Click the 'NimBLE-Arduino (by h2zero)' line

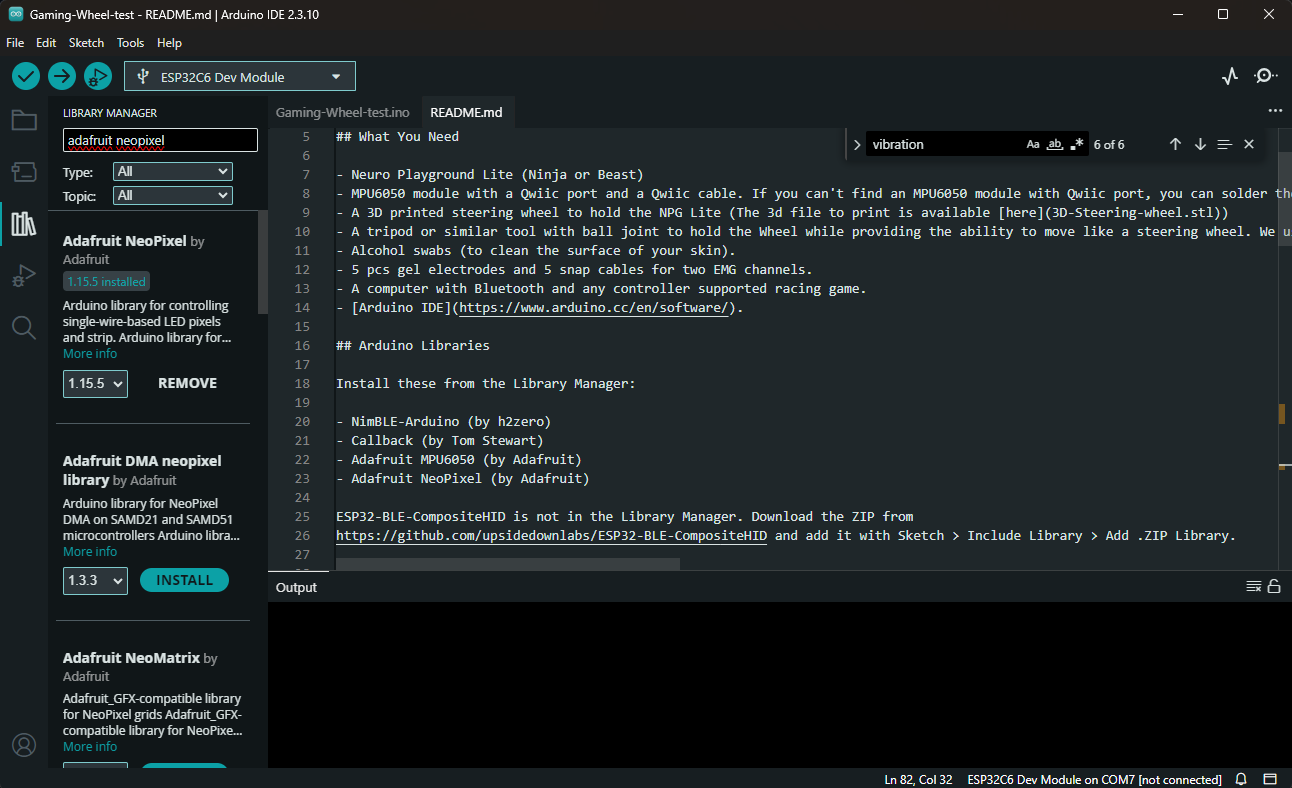coord(443,422)
